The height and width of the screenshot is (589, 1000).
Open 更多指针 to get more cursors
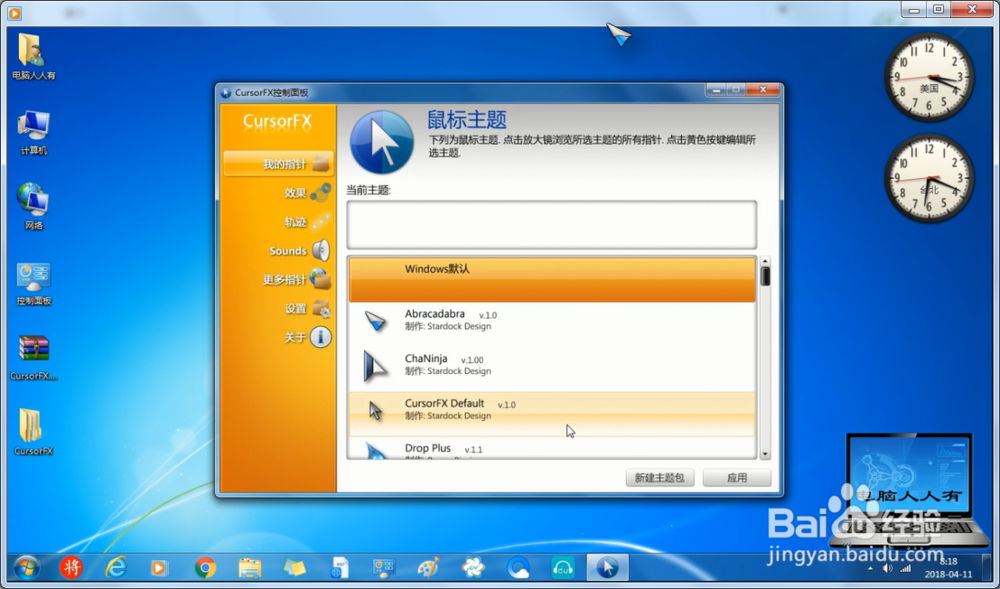tap(284, 279)
